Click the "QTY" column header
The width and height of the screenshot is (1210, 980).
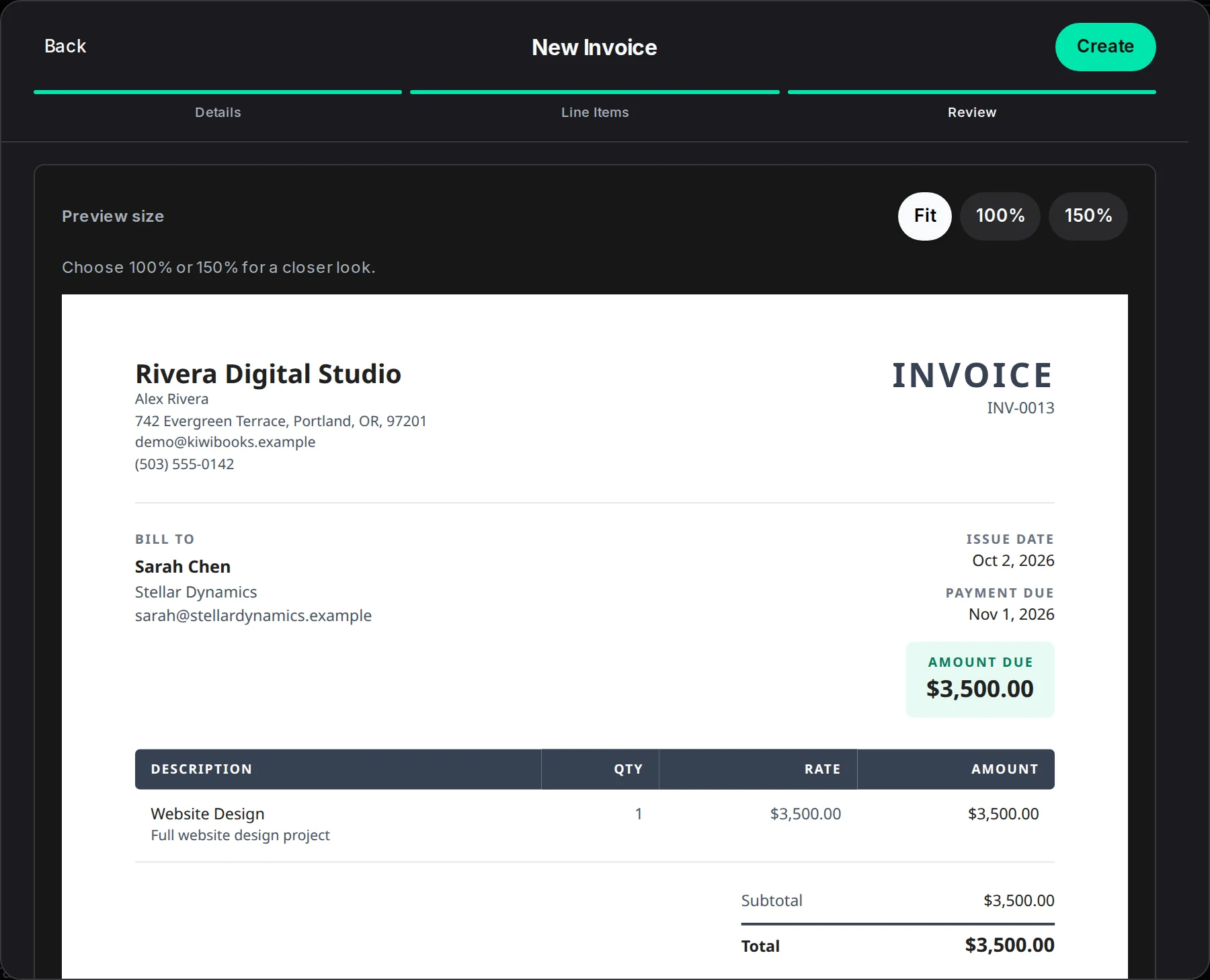coord(629,769)
